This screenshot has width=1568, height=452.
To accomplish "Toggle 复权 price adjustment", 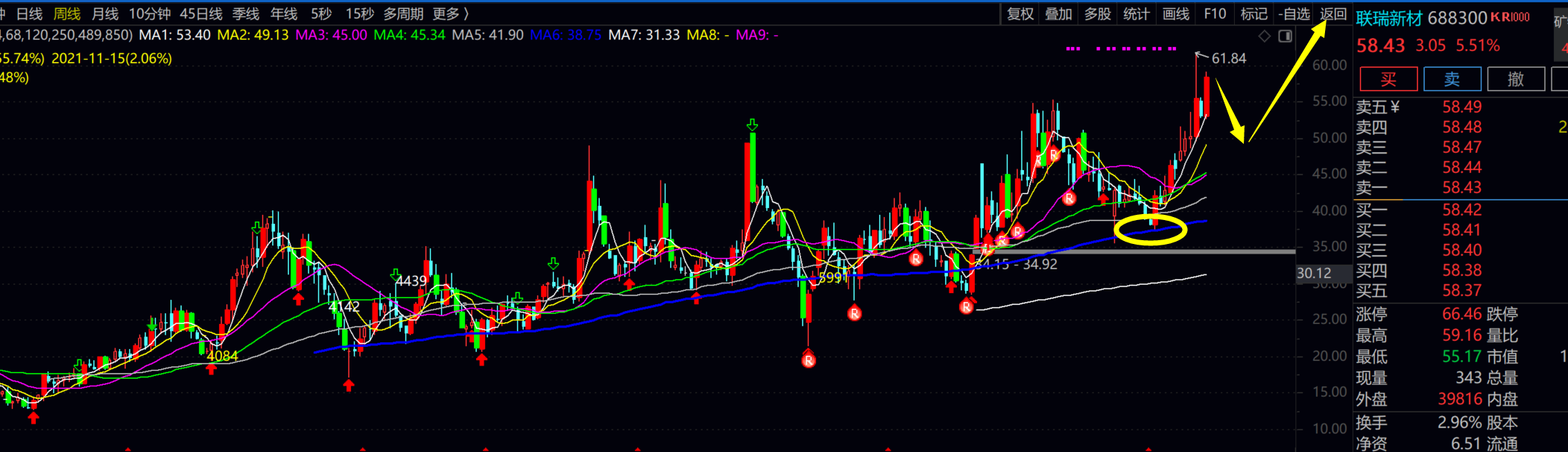I will tap(1020, 14).
